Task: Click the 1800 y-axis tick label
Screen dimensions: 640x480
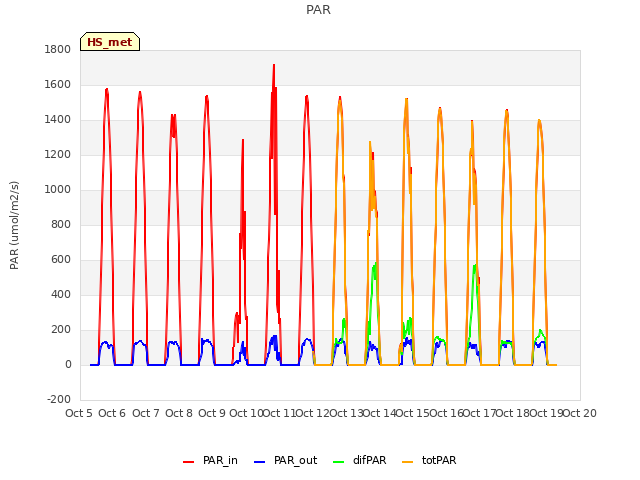Action: pos(58,49)
